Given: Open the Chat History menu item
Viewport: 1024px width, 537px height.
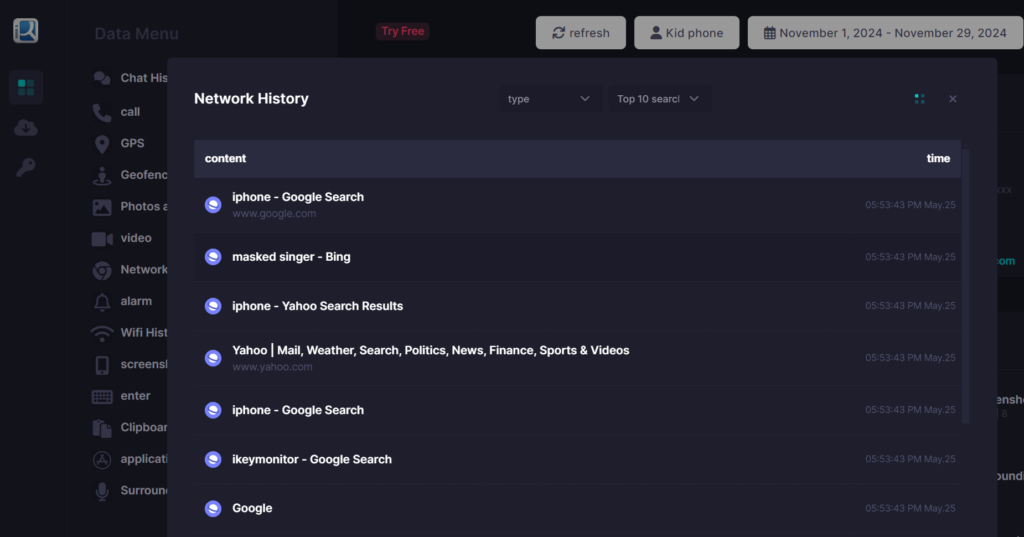Looking at the screenshot, I should click(x=130, y=78).
